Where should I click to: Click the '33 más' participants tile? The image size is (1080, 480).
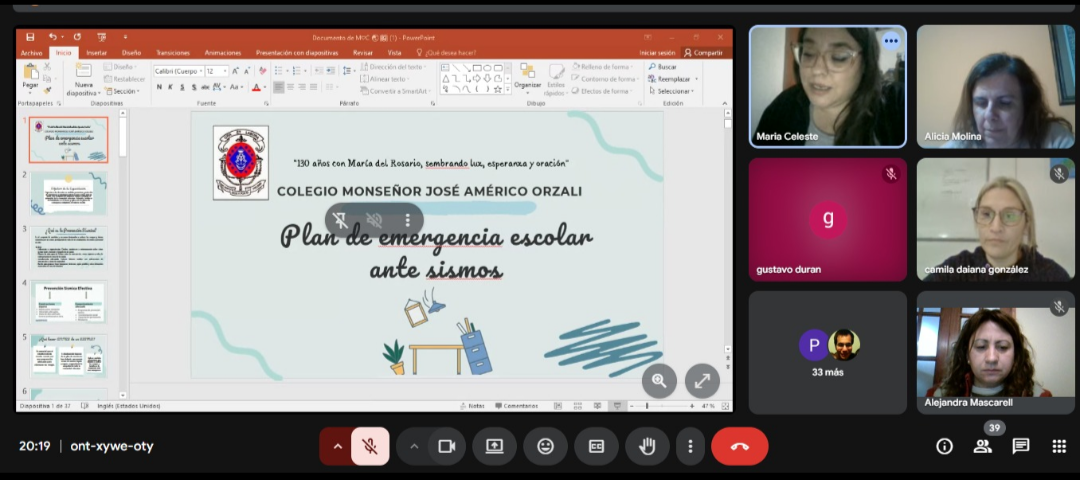click(x=828, y=353)
